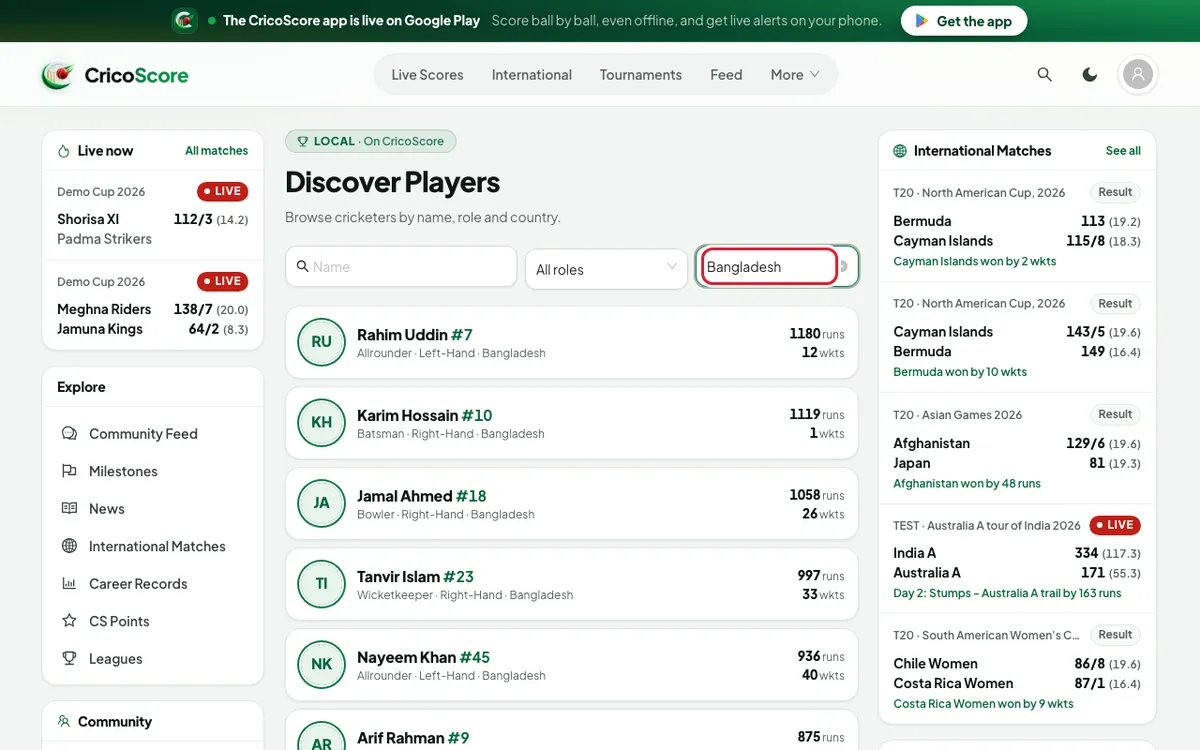
Task: Click the globe icon beside International Matches heading
Action: pyautogui.click(x=900, y=151)
